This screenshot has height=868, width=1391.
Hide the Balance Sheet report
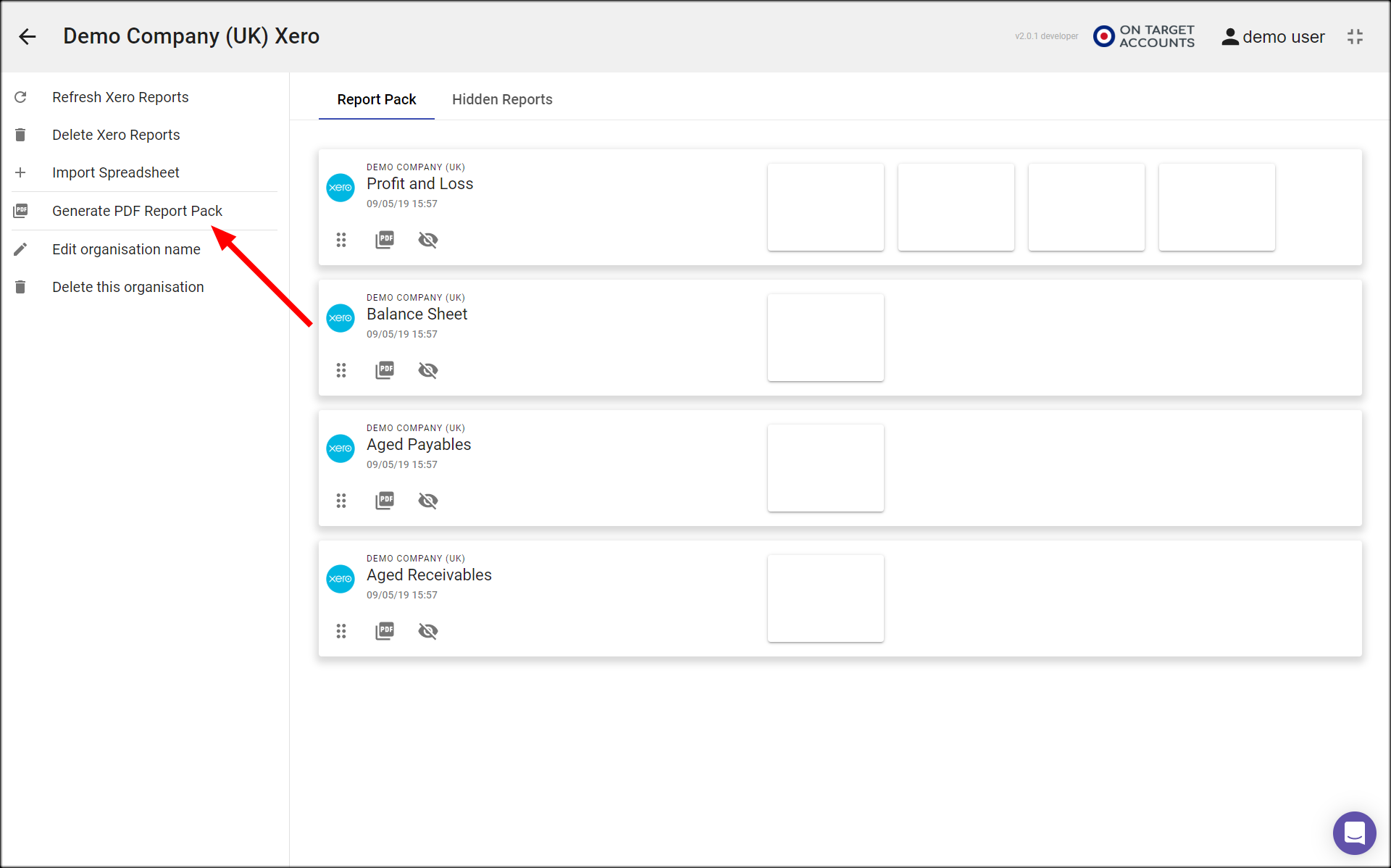click(428, 370)
